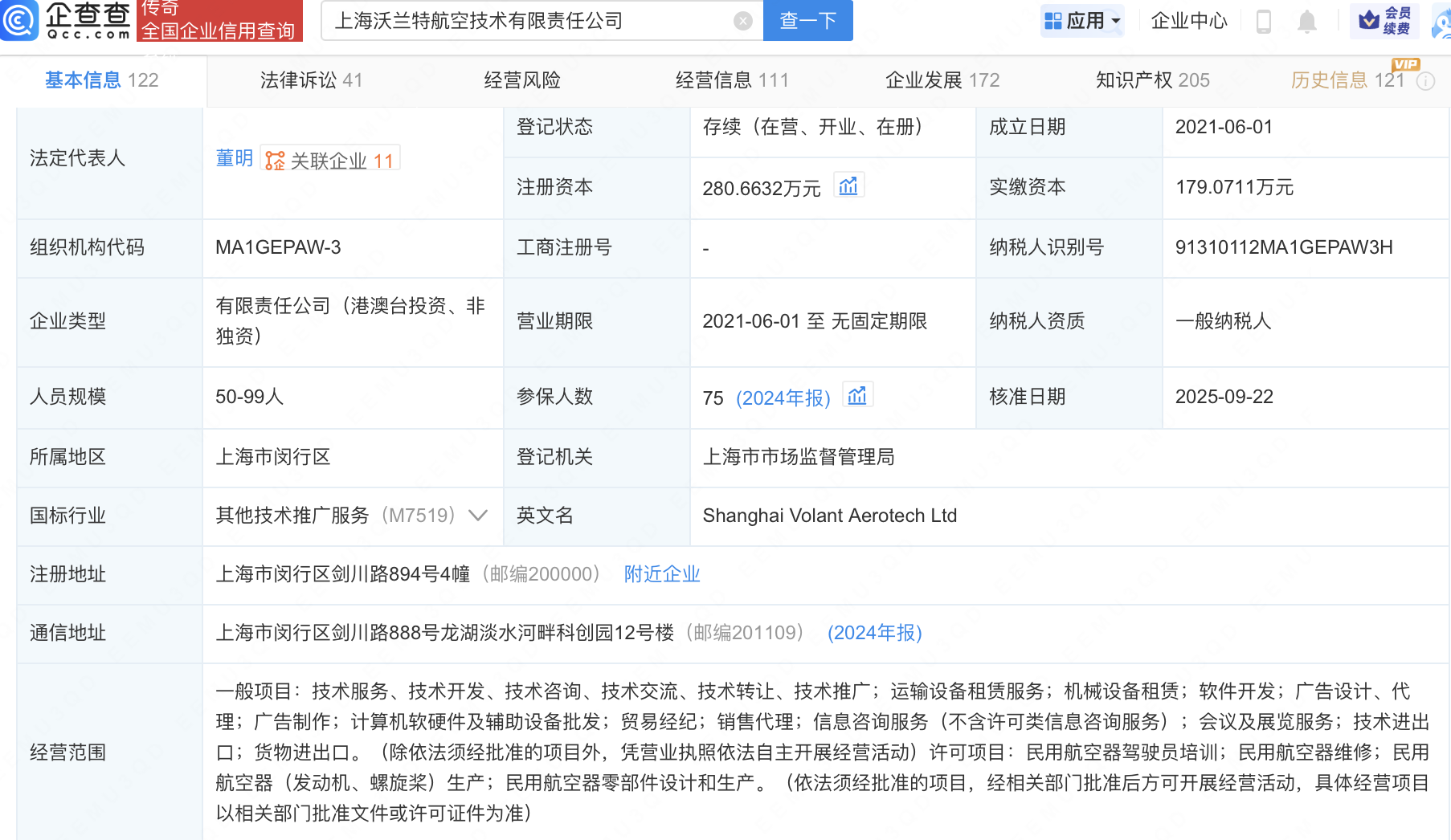Open the 知识产权 tab
1451x840 pixels.
pyautogui.click(x=1152, y=80)
